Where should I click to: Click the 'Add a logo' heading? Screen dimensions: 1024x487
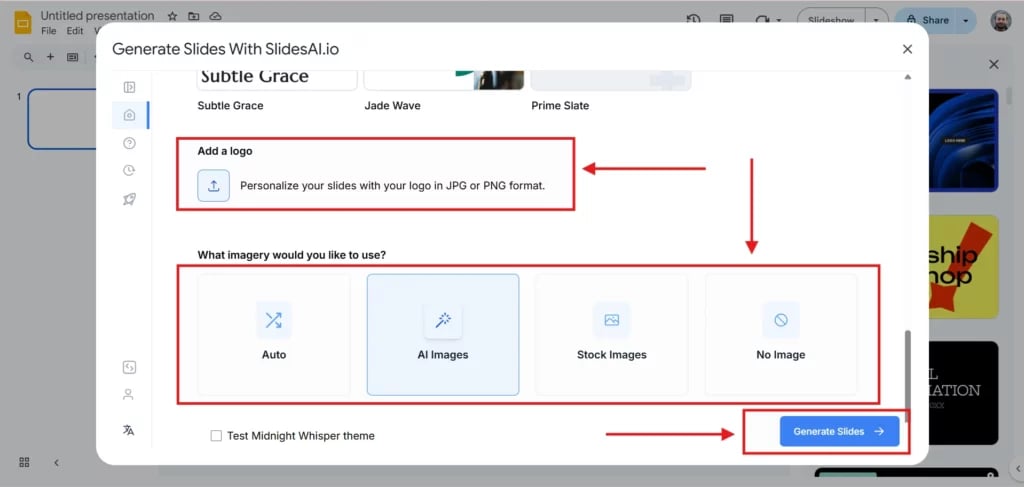pyautogui.click(x=225, y=151)
